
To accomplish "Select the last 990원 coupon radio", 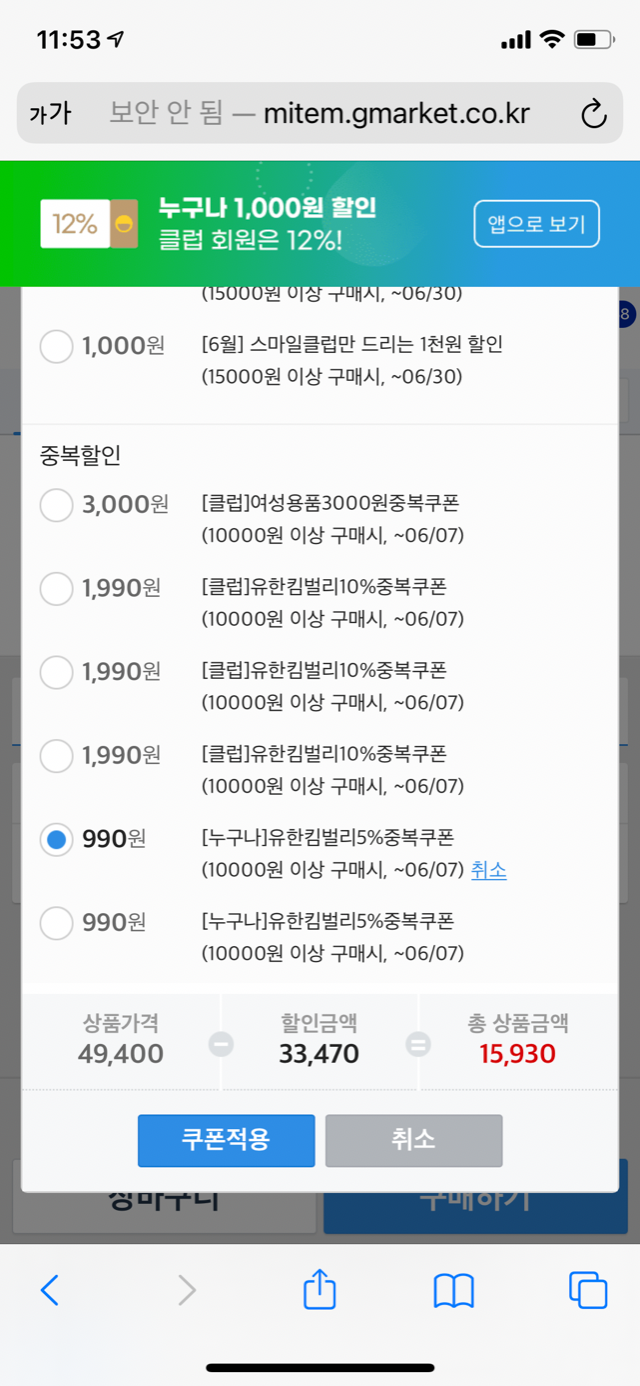I will click(56, 923).
